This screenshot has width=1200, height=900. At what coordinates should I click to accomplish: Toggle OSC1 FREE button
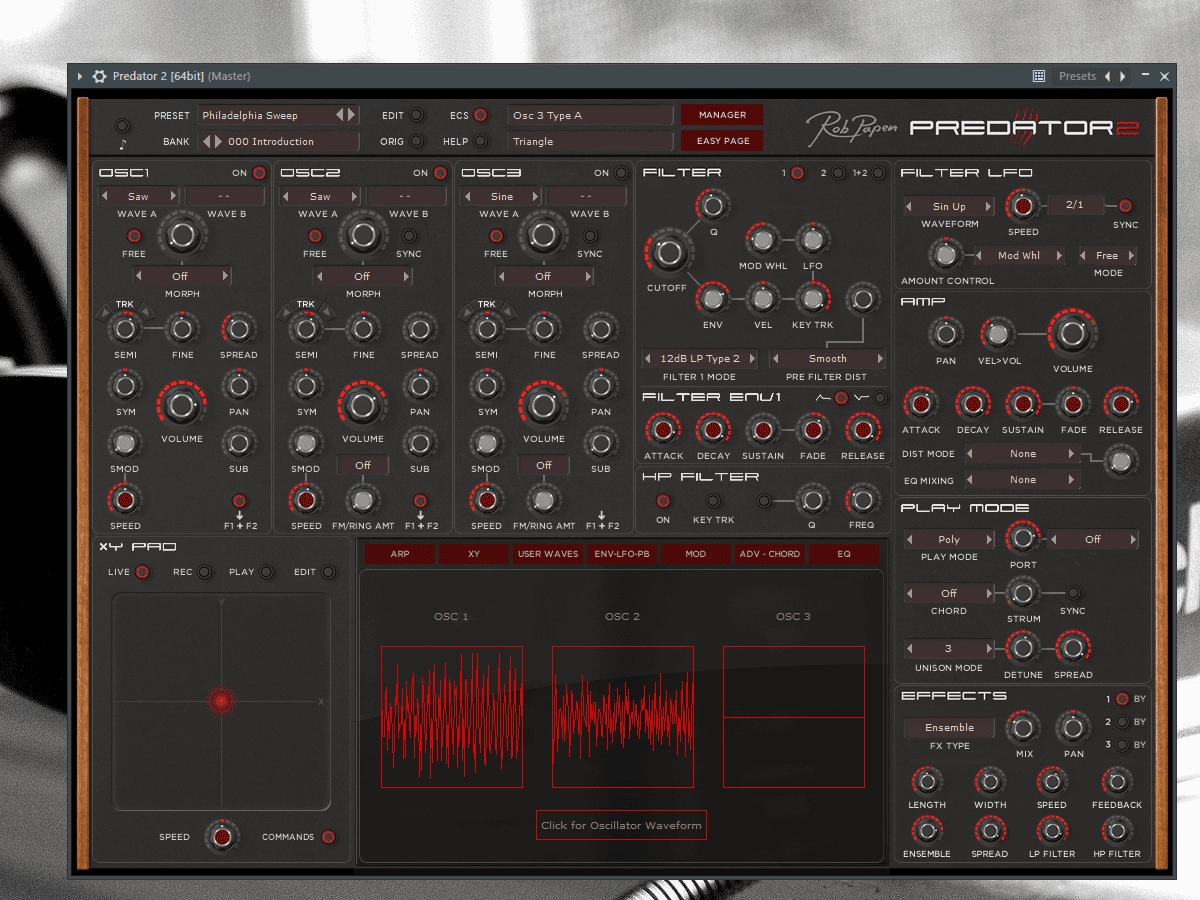click(134, 236)
